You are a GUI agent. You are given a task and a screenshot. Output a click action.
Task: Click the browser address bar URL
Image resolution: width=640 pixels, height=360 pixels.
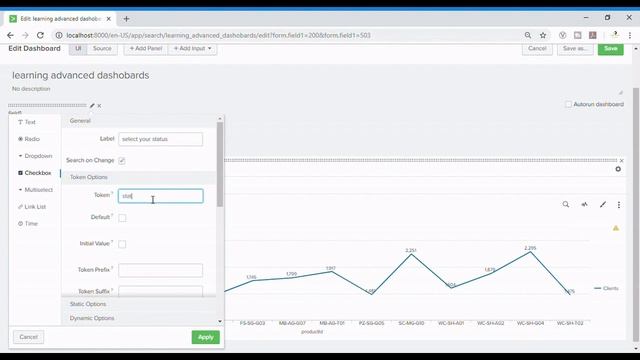pos(218,36)
